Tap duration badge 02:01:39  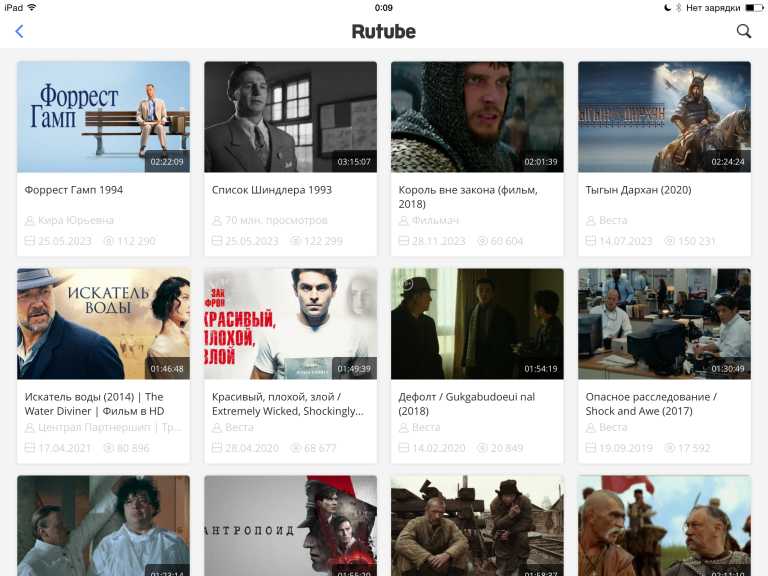541,162
